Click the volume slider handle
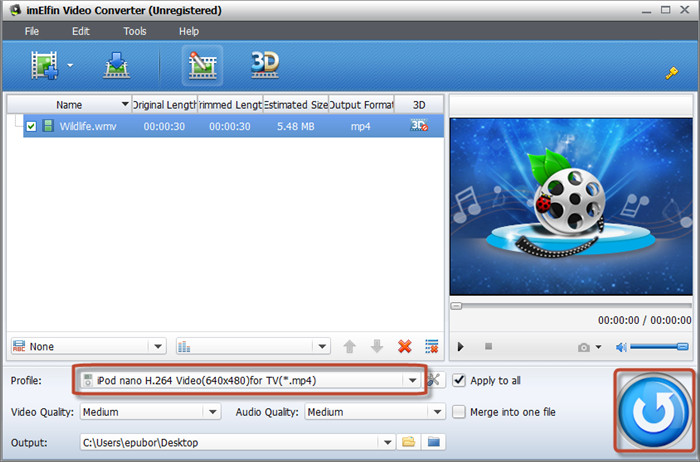The height and width of the screenshot is (462, 700). coord(683,346)
